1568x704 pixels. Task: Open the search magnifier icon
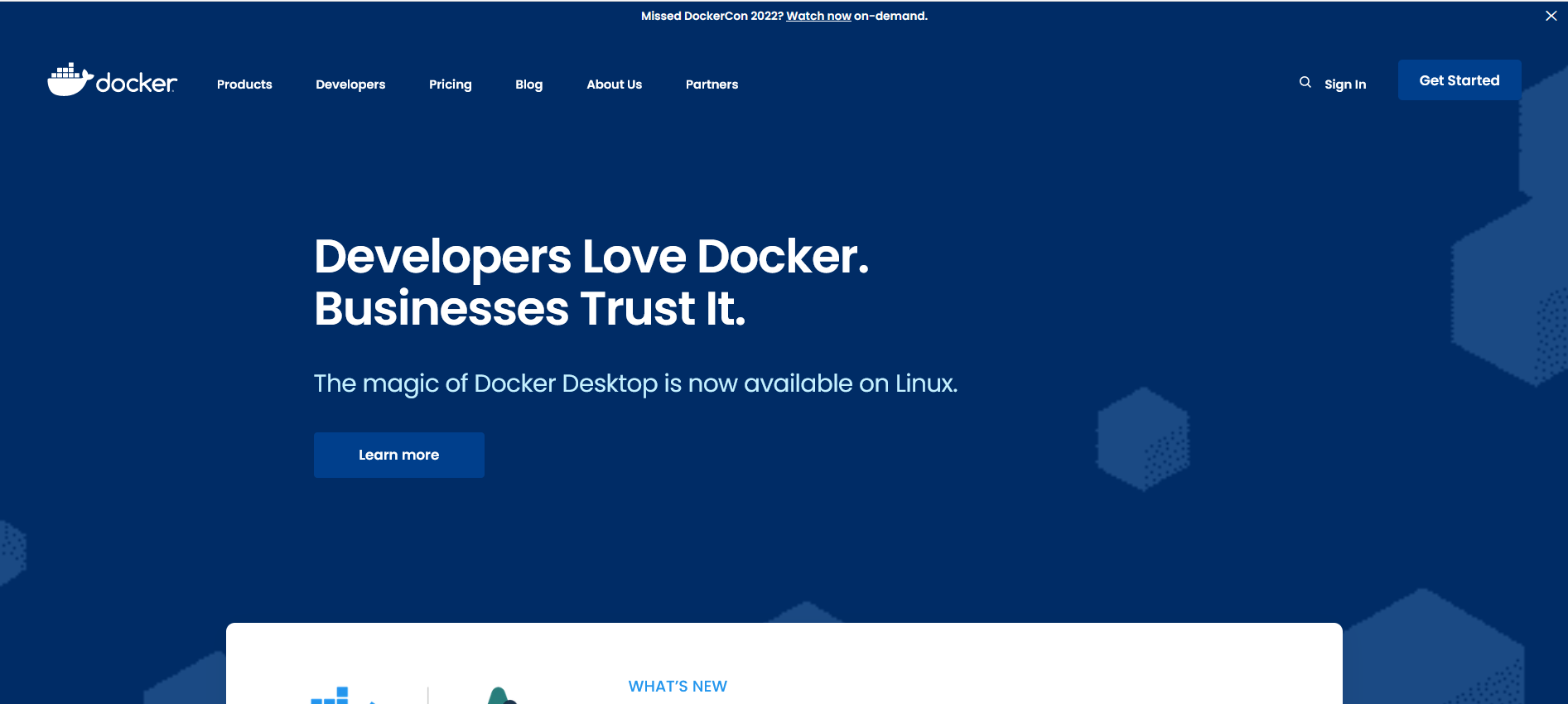(1305, 82)
